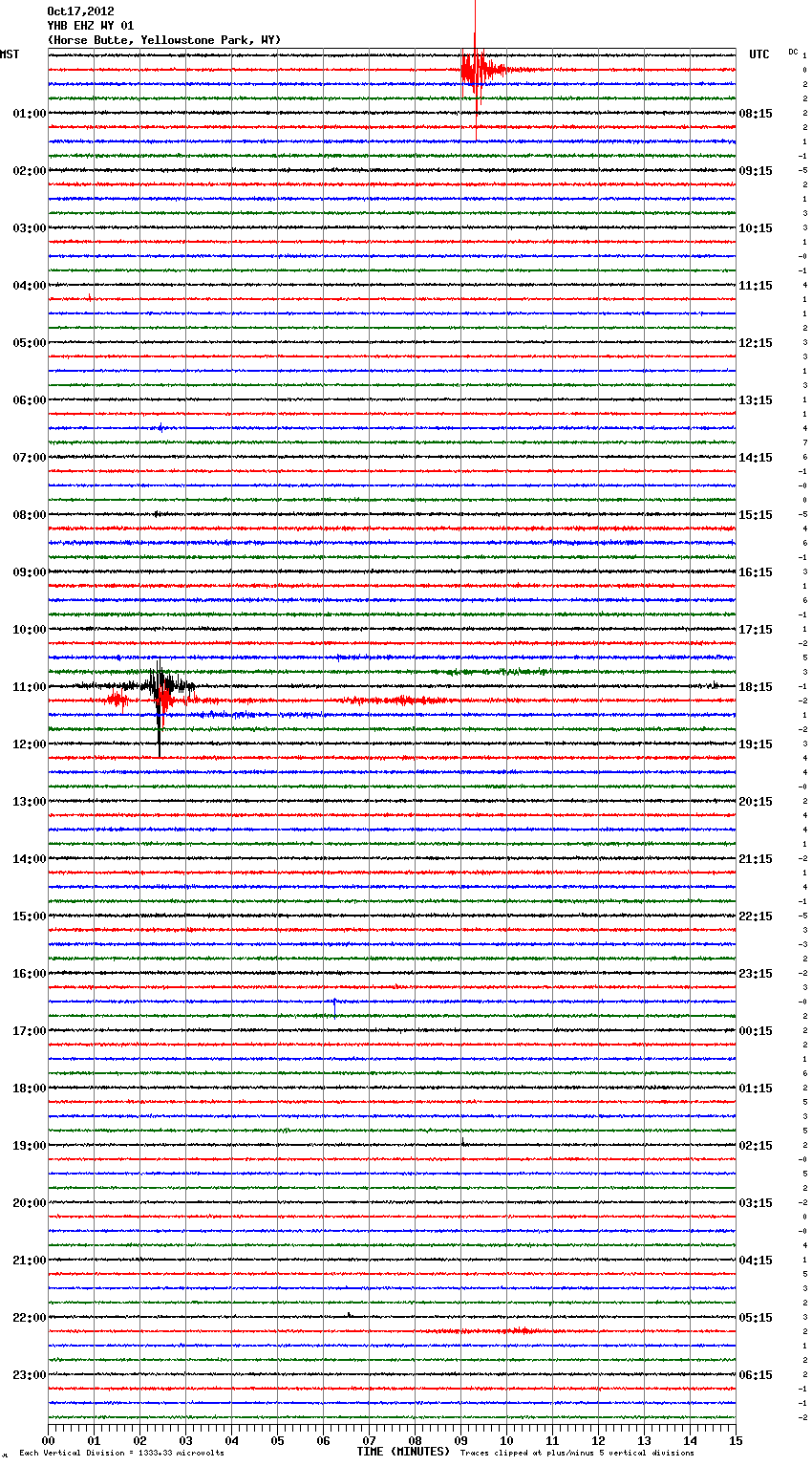This screenshot has height=1466, width=812.
Task: Select the 02:00 MST row label
Action: [30, 171]
